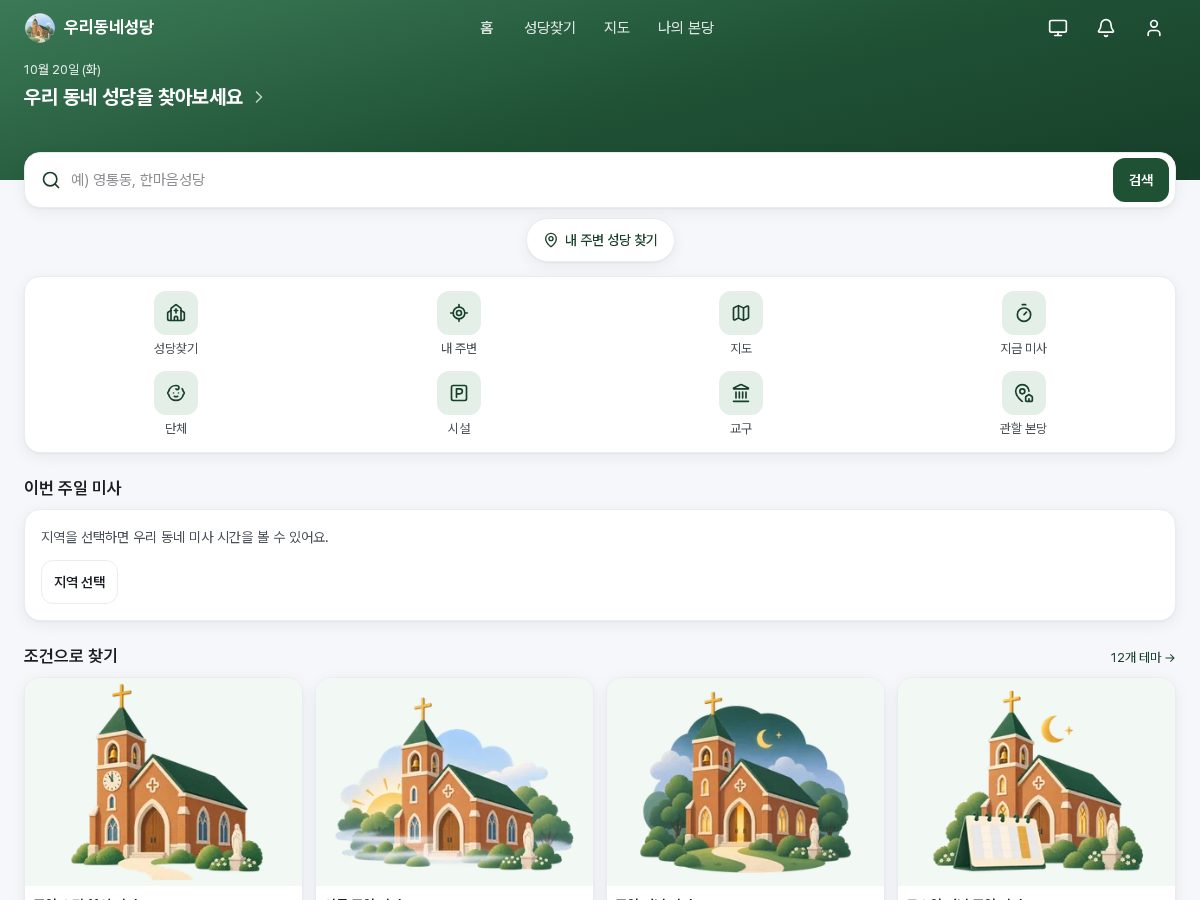Click the 우리동네성당 site title text

(x=109, y=28)
